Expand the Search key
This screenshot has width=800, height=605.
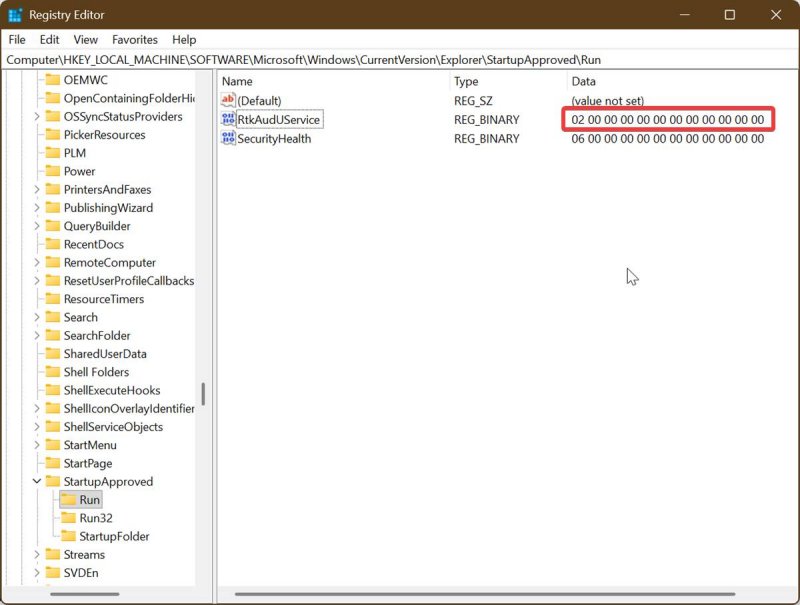click(x=37, y=317)
